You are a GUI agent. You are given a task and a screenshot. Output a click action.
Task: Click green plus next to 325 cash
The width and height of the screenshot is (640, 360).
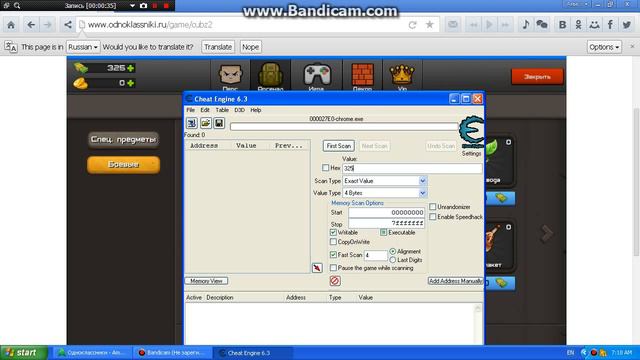tap(130, 68)
